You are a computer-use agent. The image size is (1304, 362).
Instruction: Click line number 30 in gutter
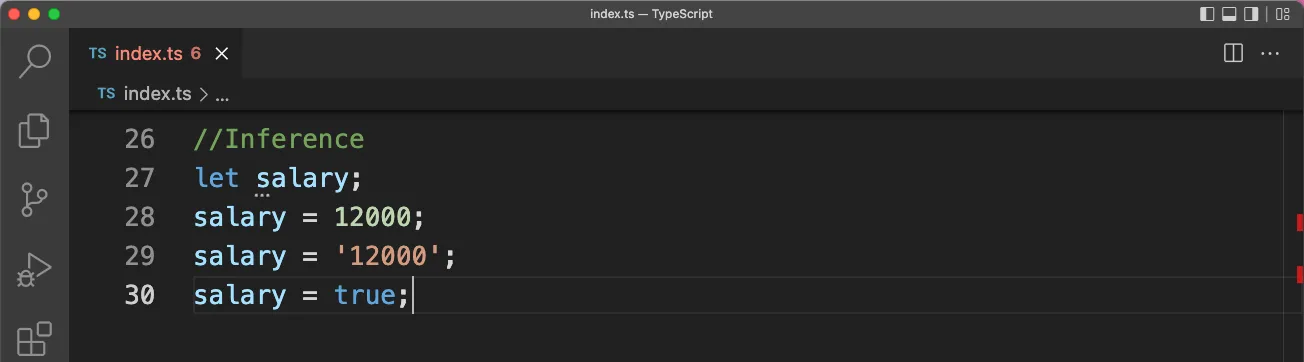tap(140, 295)
